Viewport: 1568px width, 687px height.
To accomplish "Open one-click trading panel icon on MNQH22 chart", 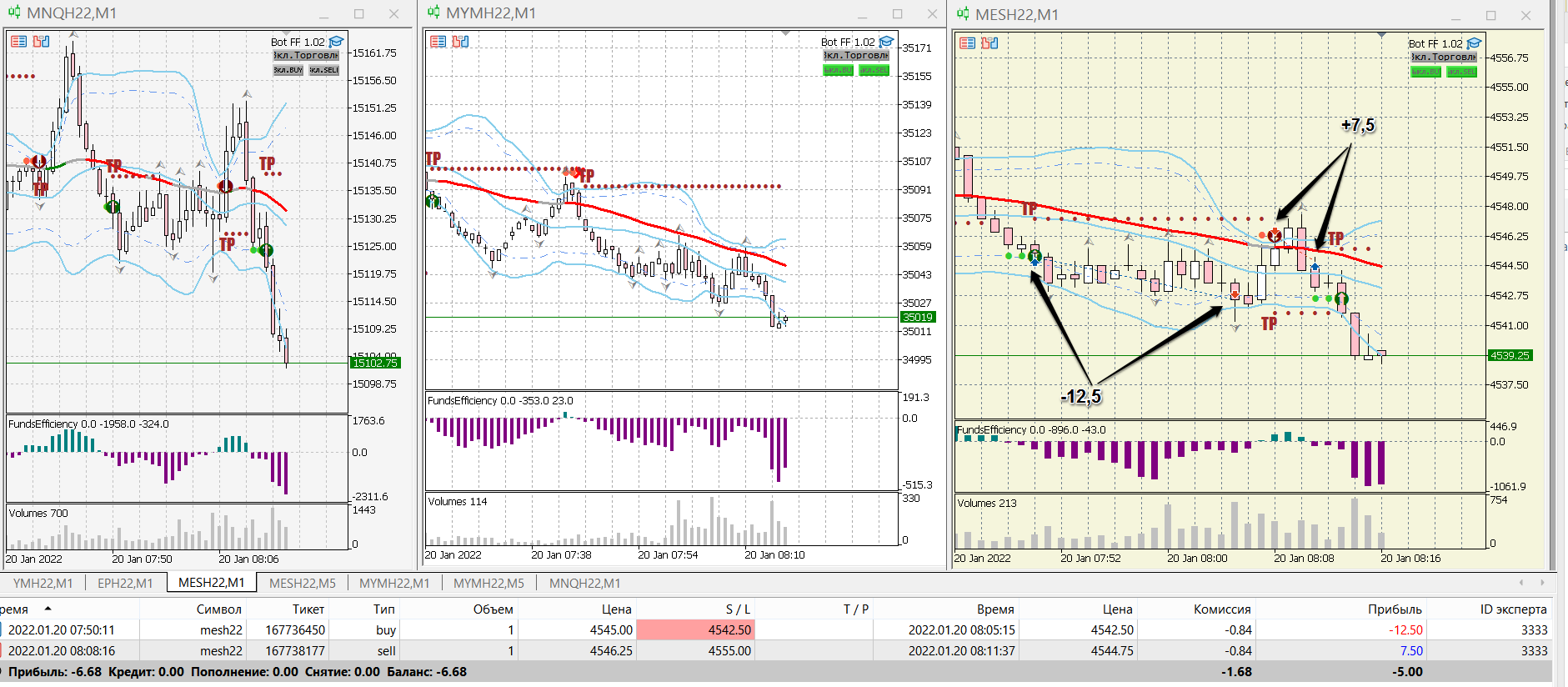I will (x=19, y=42).
